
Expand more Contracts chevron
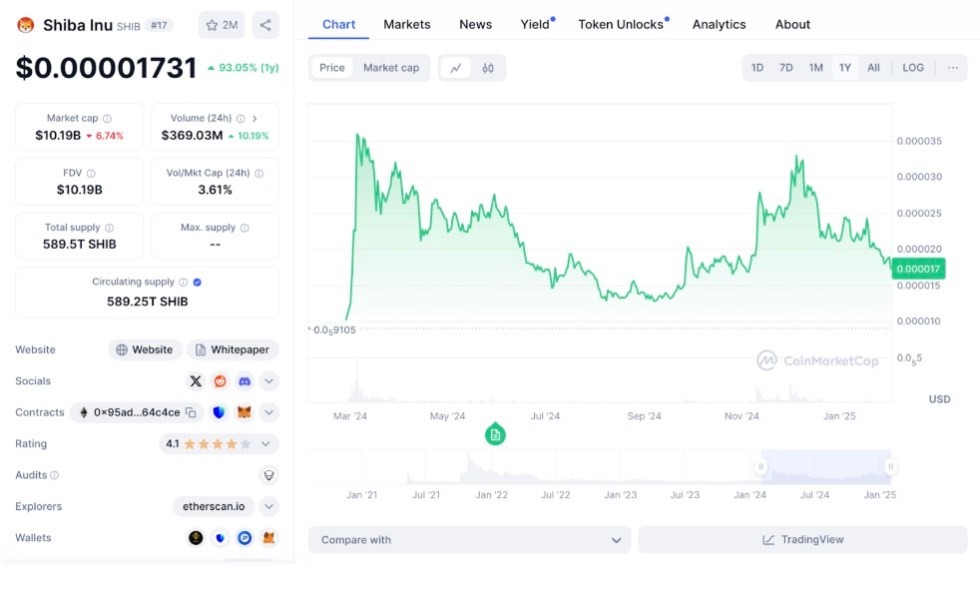click(x=269, y=412)
